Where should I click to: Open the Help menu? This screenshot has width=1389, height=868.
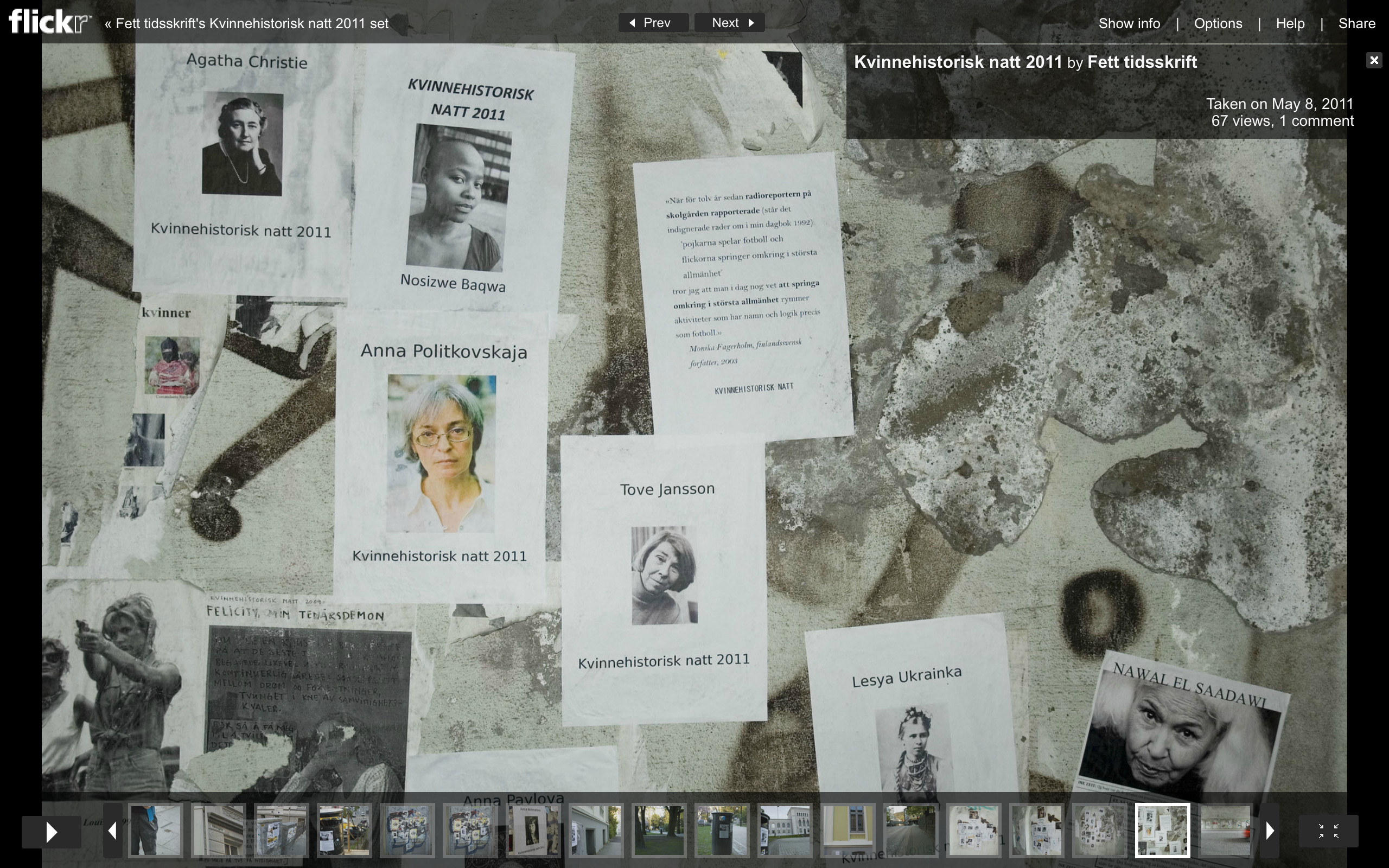click(1290, 23)
